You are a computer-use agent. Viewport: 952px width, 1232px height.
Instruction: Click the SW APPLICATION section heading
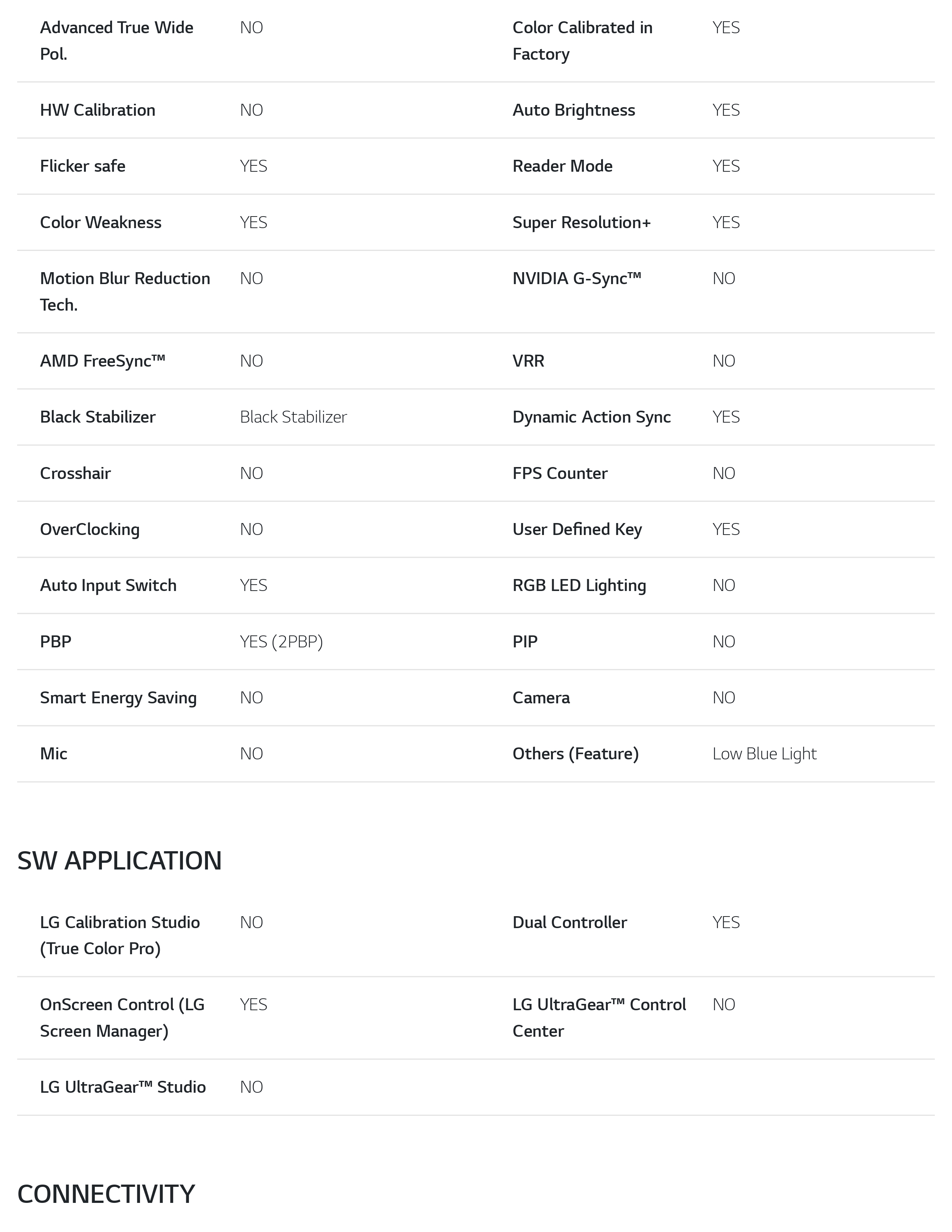tap(119, 861)
